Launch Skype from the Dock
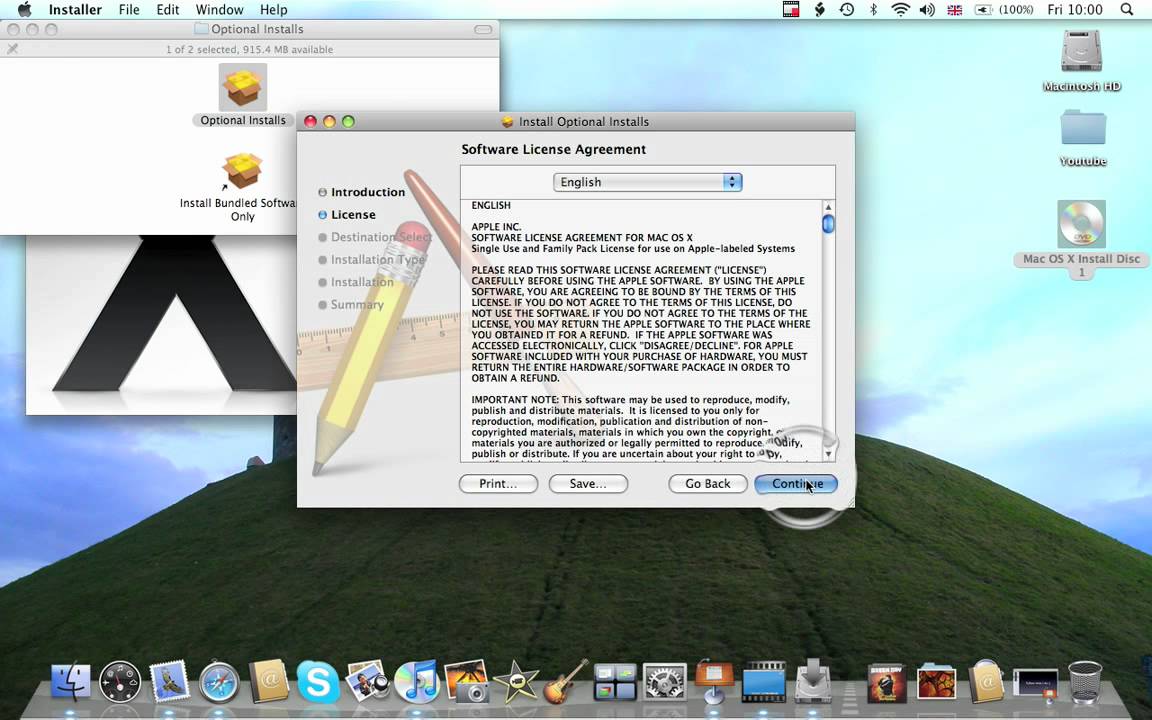1152x720 pixels. pos(318,682)
